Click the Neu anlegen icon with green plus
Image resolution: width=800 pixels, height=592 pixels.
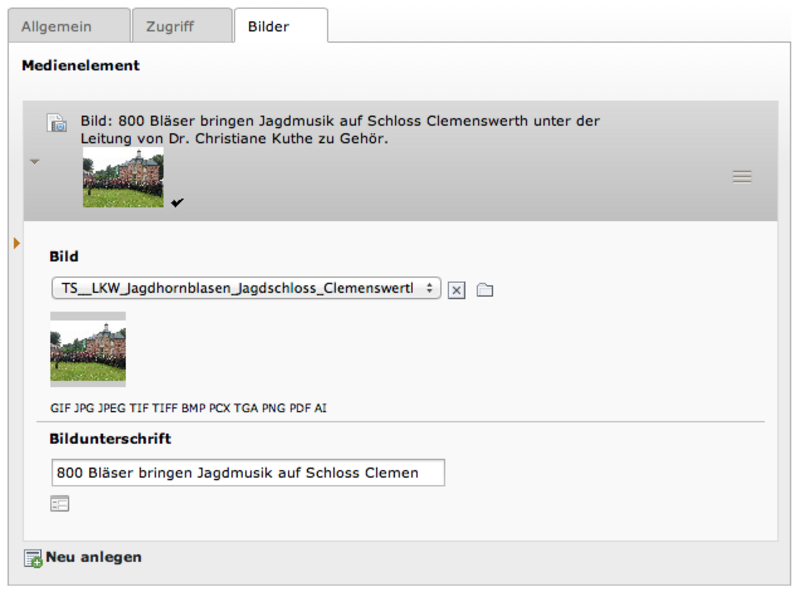coord(33,558)
